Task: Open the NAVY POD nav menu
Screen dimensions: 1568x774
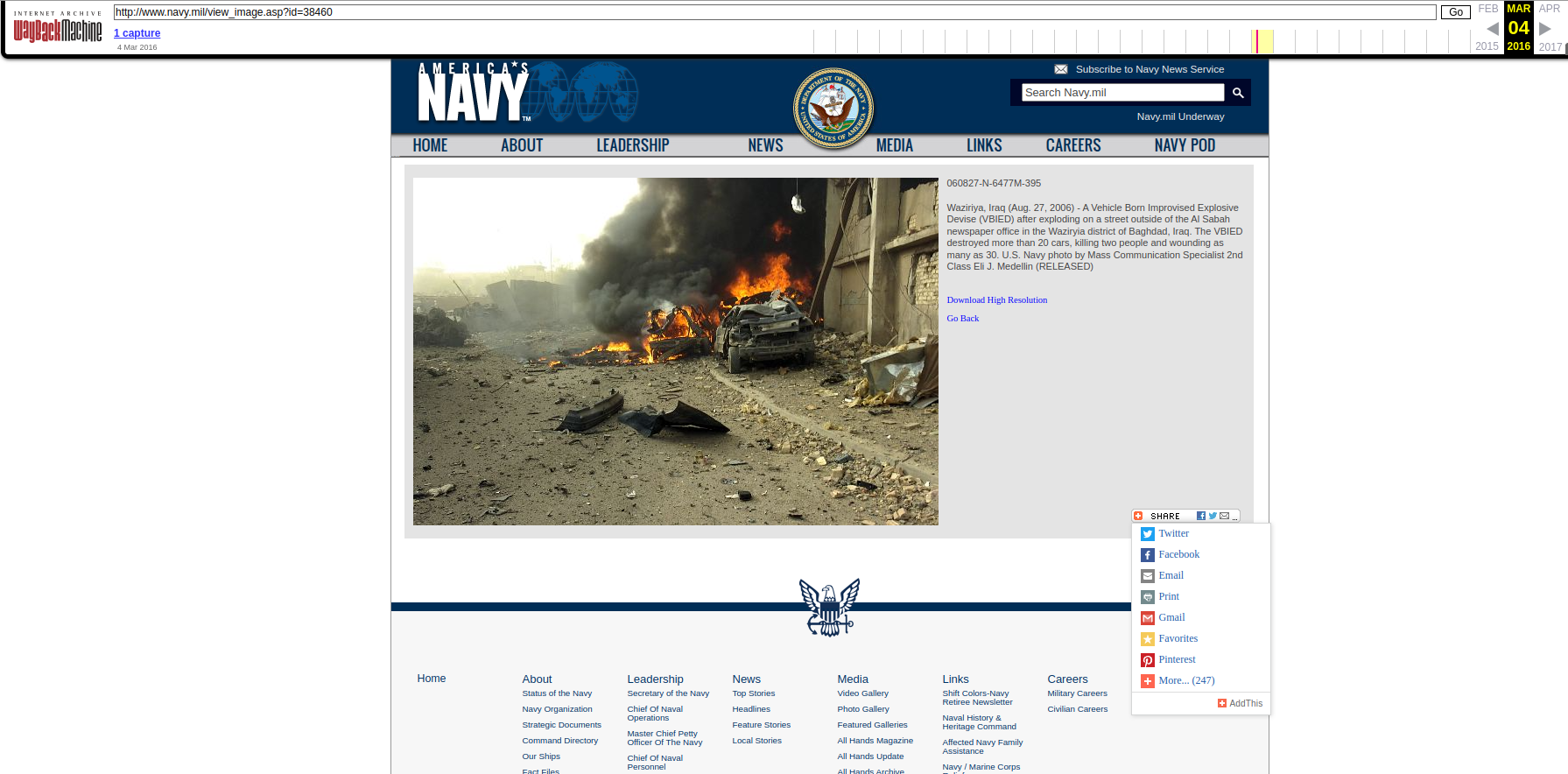Action: [1185, 145]
